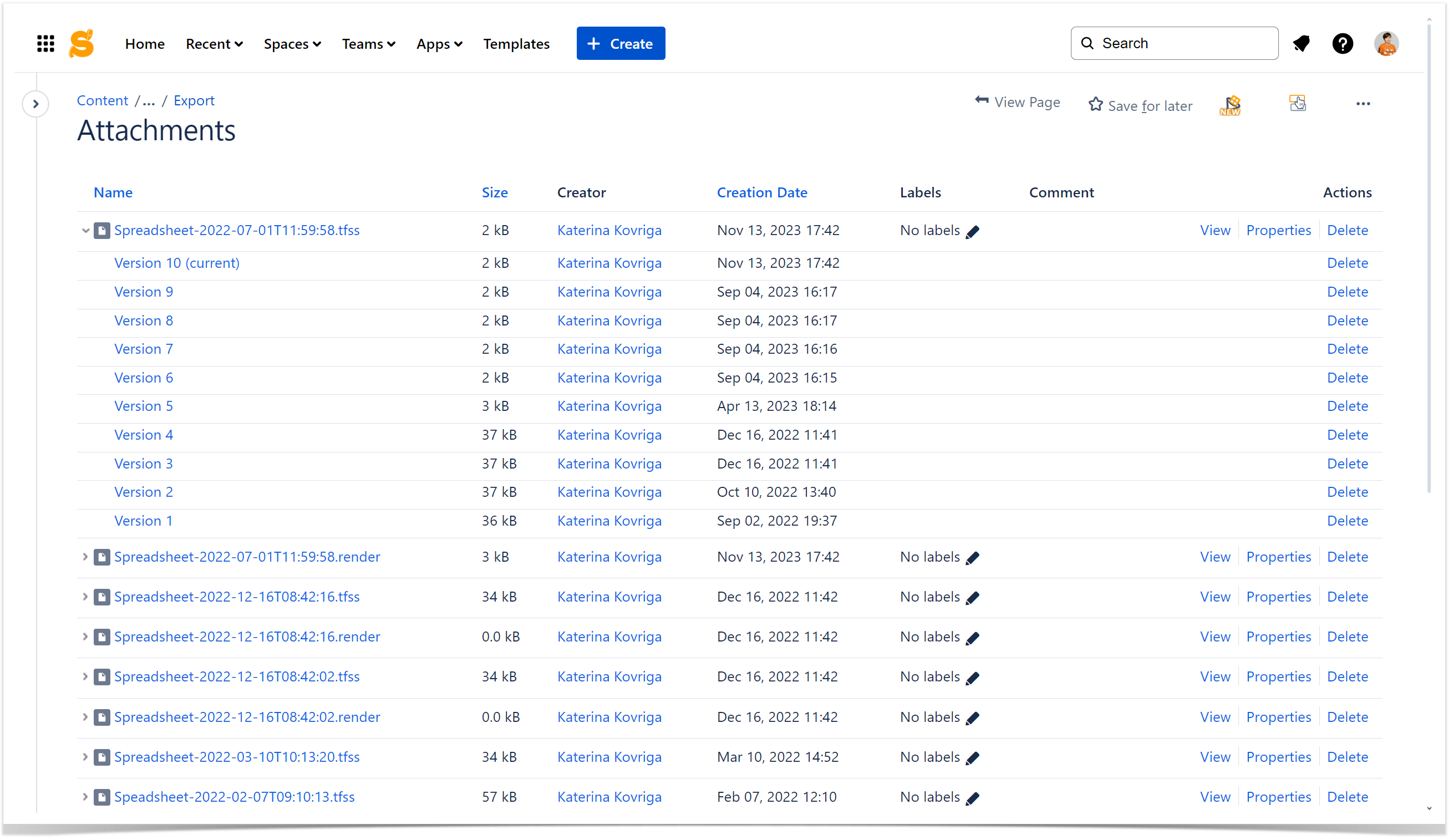Open the Templates menu item
This screenshot has width=1453, height=840.
point(516,44)
